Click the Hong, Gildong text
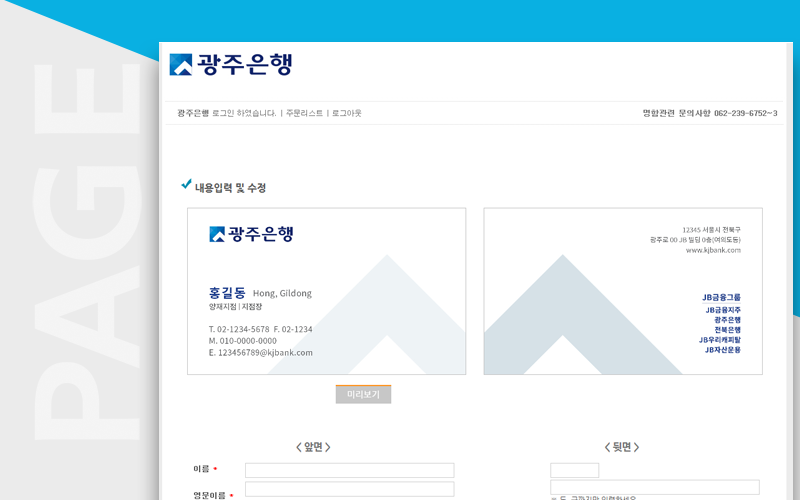 (x=282, y=293)
